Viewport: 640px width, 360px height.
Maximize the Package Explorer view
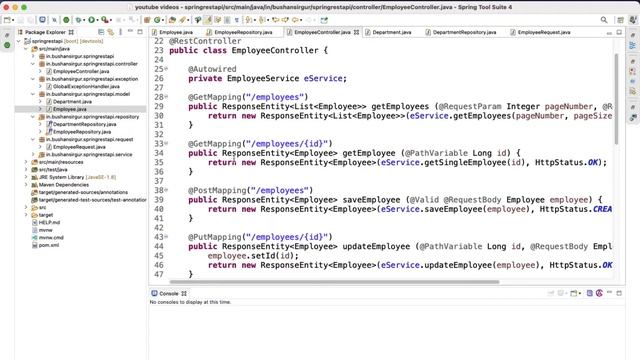coord(140,31)
